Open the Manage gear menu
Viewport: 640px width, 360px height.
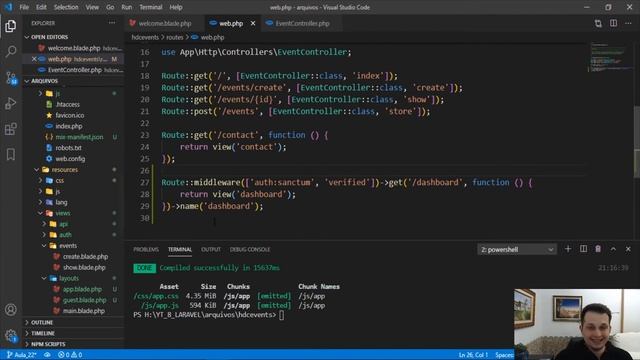tap(11, 336)
